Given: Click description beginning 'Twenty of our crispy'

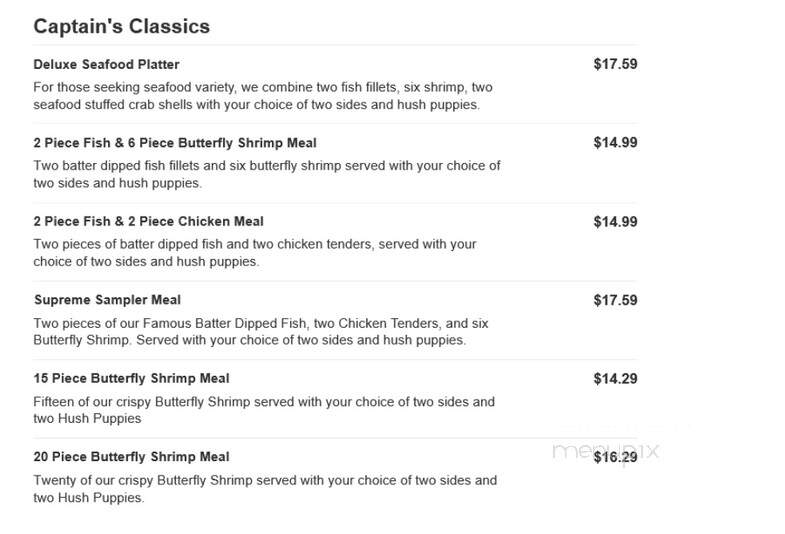Looking at the screenshot, I should click(265, 489).
